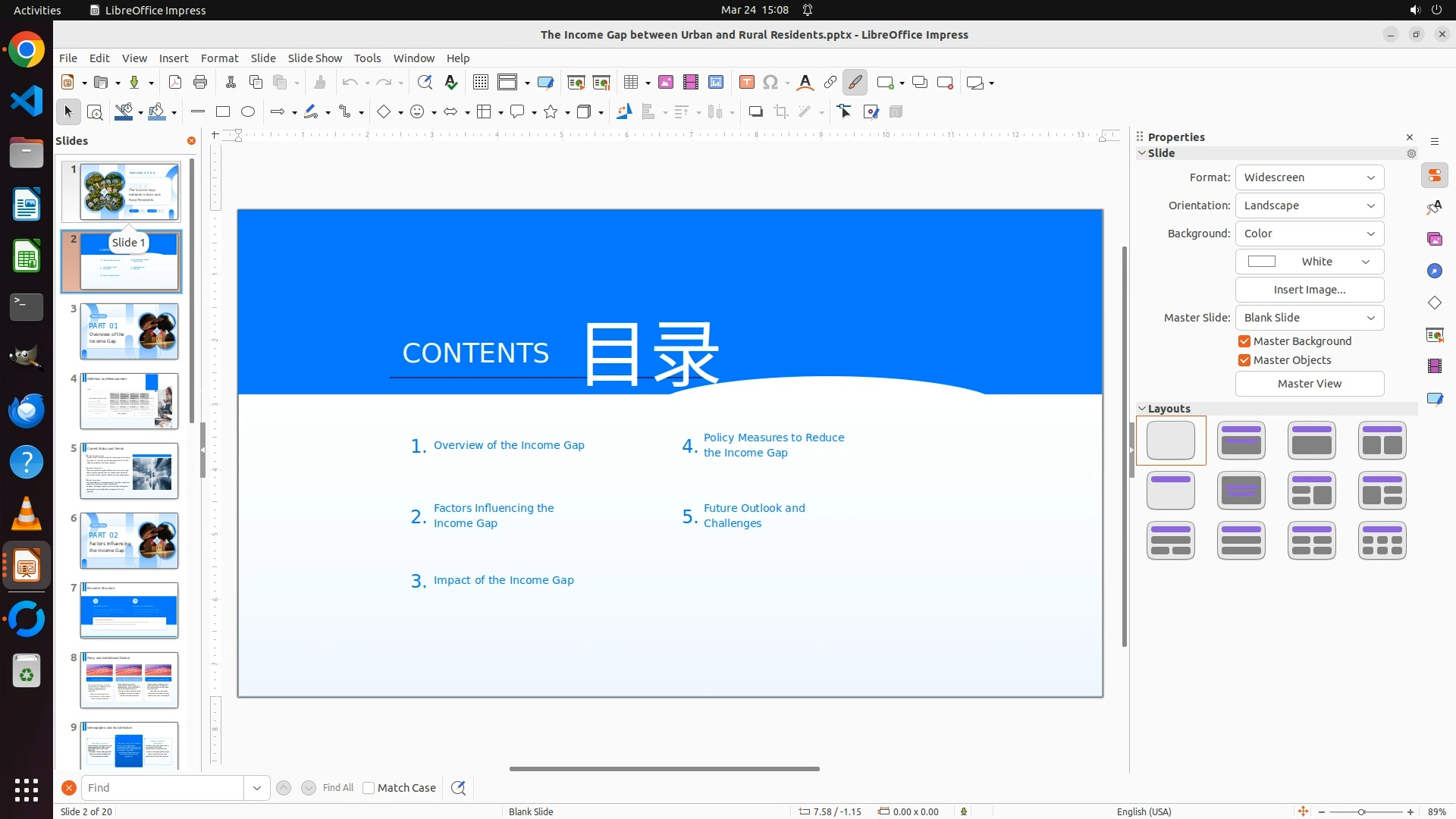1456x819 pixels.
Task: Click the Master View button
Action: [x=1309, y=384]
